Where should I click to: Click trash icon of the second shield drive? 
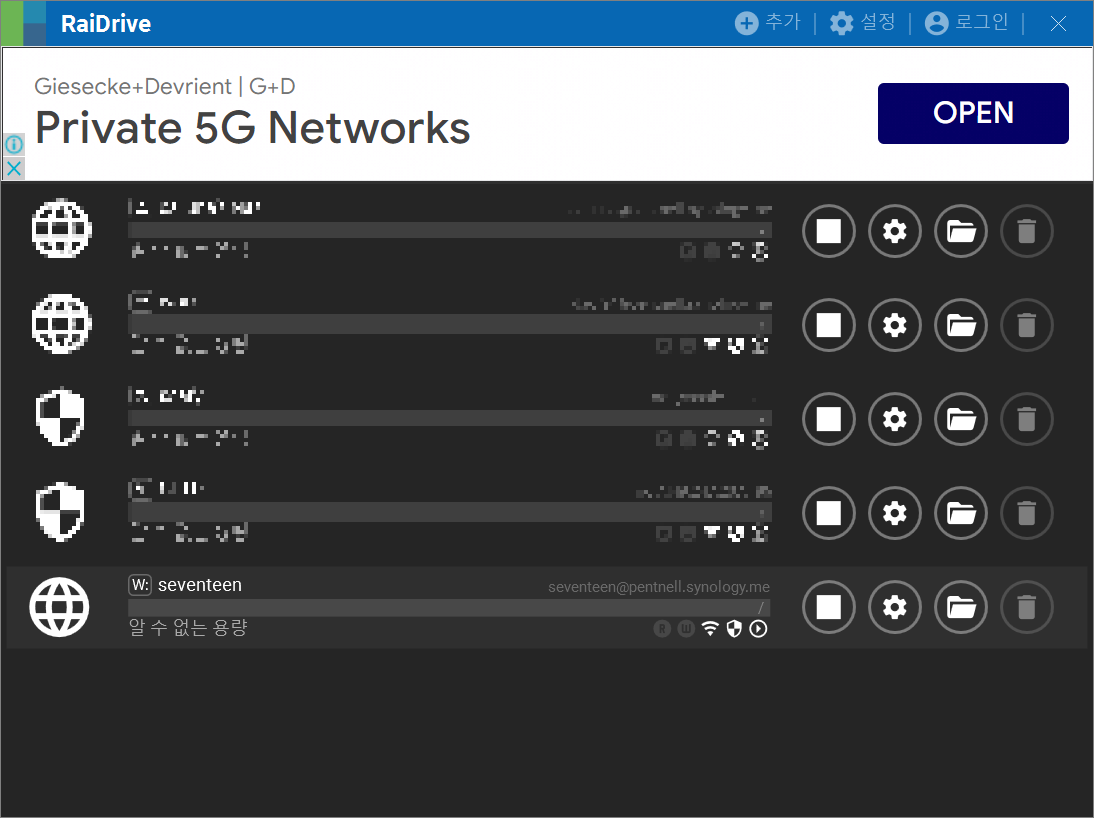[1026, 513]
